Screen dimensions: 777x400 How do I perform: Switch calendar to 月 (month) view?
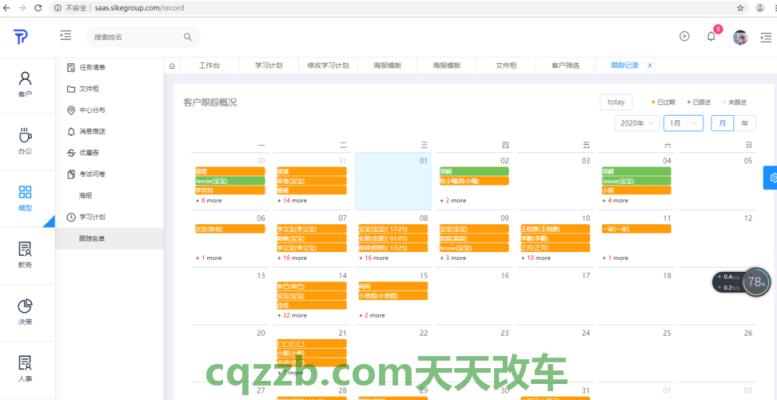721,123
